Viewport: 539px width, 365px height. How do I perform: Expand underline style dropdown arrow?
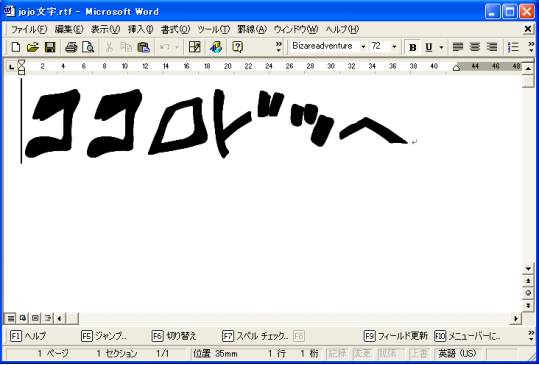pyautogui.click(x=441, y=47)
